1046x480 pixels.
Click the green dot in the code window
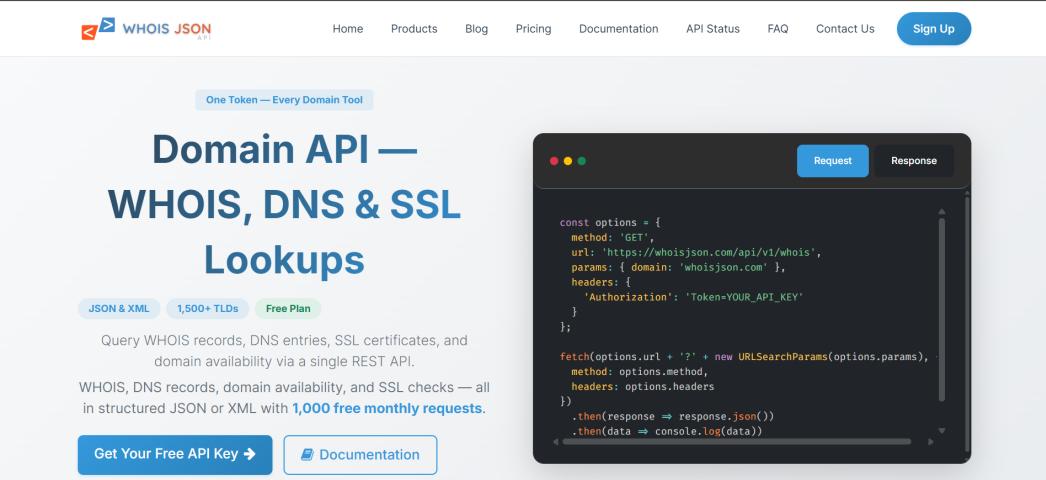pyautogui.click(x=582, y=161)
